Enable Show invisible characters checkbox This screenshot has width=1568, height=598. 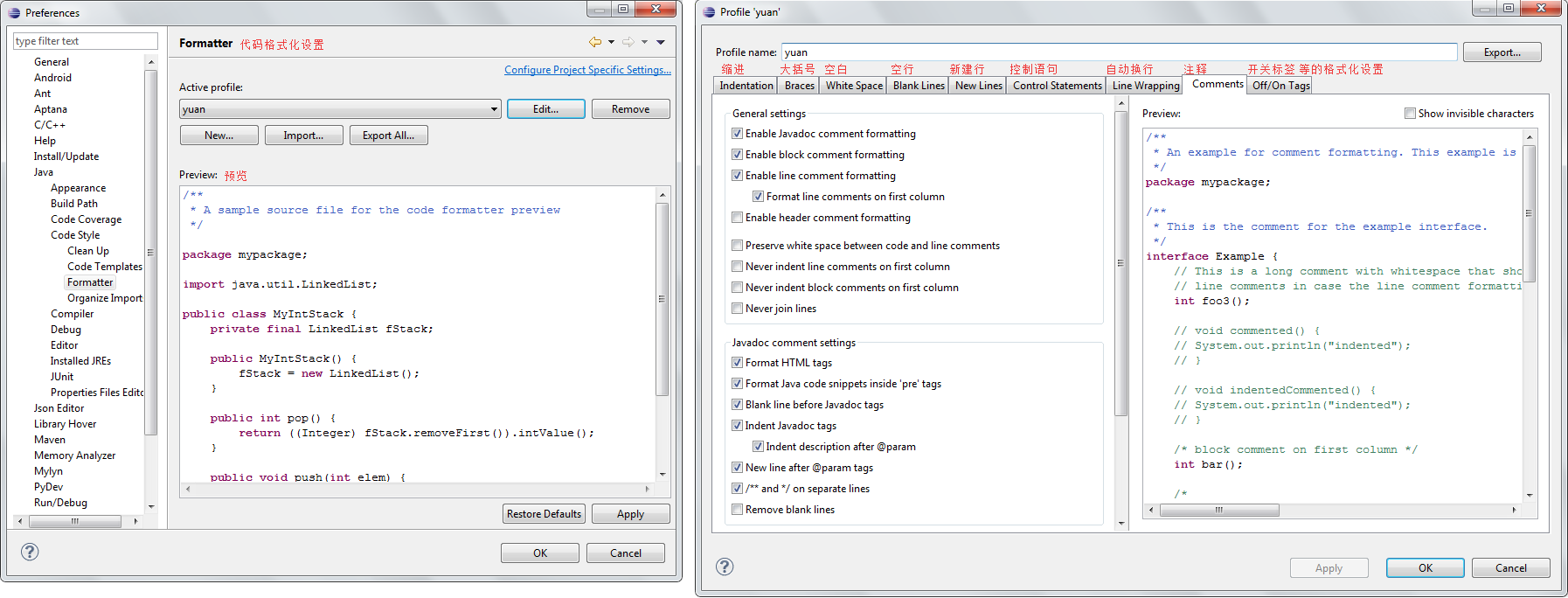1410,114
